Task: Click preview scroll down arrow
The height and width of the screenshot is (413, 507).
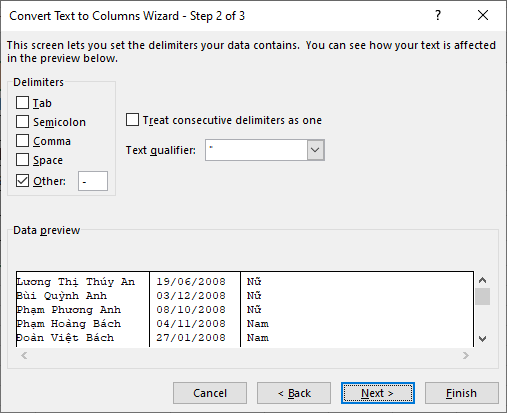Action: 482,339
